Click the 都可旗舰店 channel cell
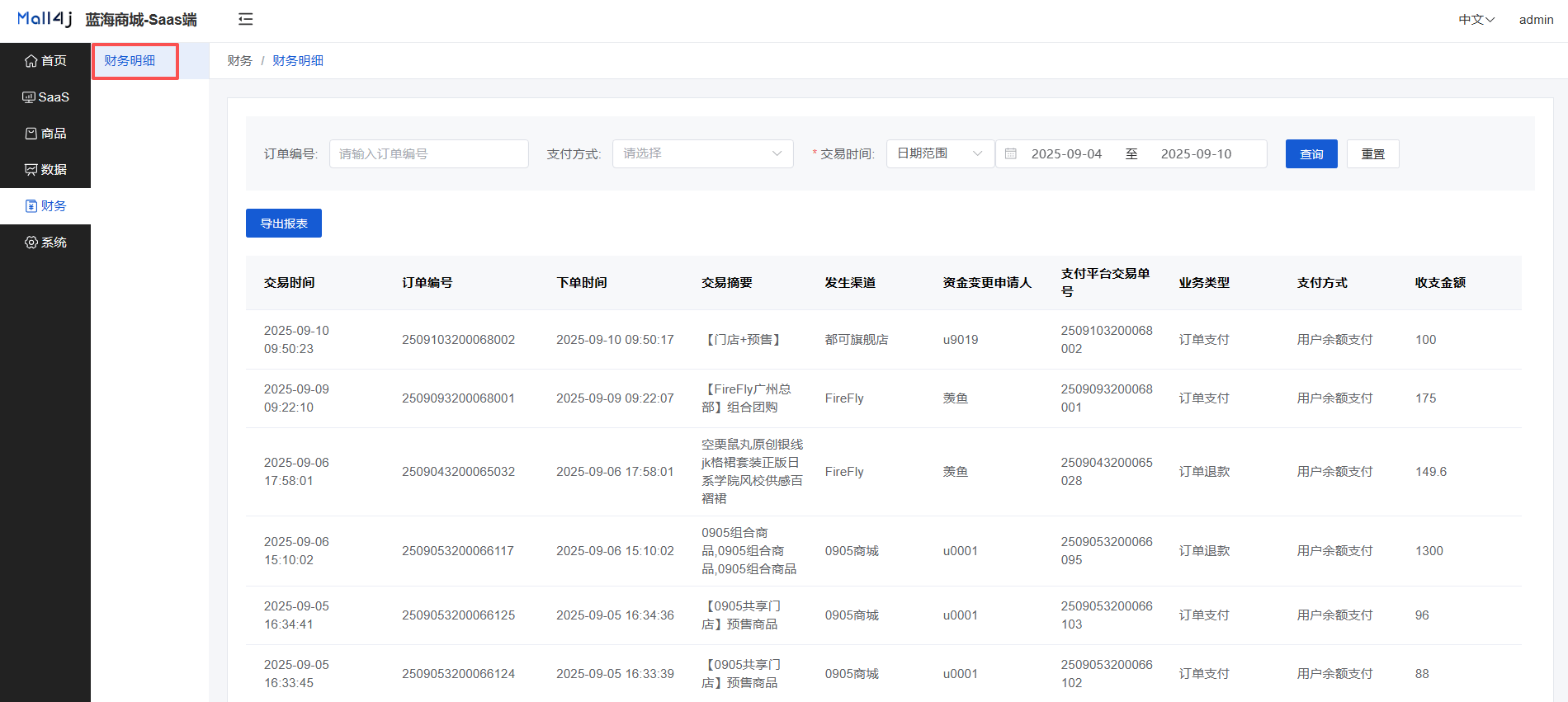The image size is (1568, 702). point(857,340)
